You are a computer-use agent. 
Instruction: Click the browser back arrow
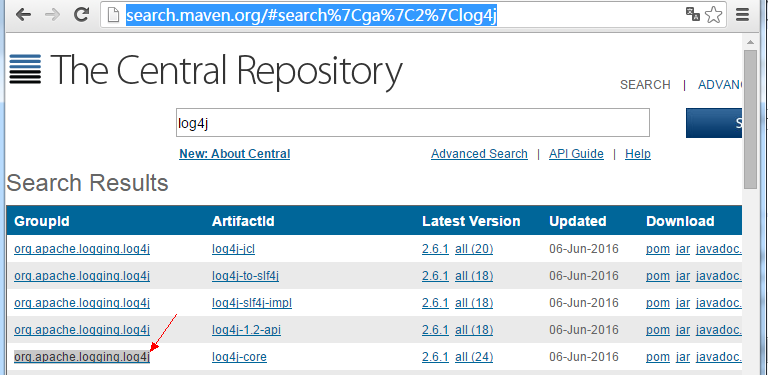[23, 15]
